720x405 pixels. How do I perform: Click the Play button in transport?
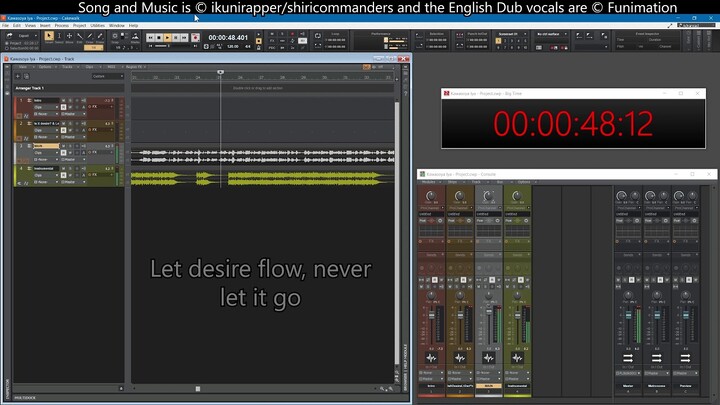click(x=167, y=37)
